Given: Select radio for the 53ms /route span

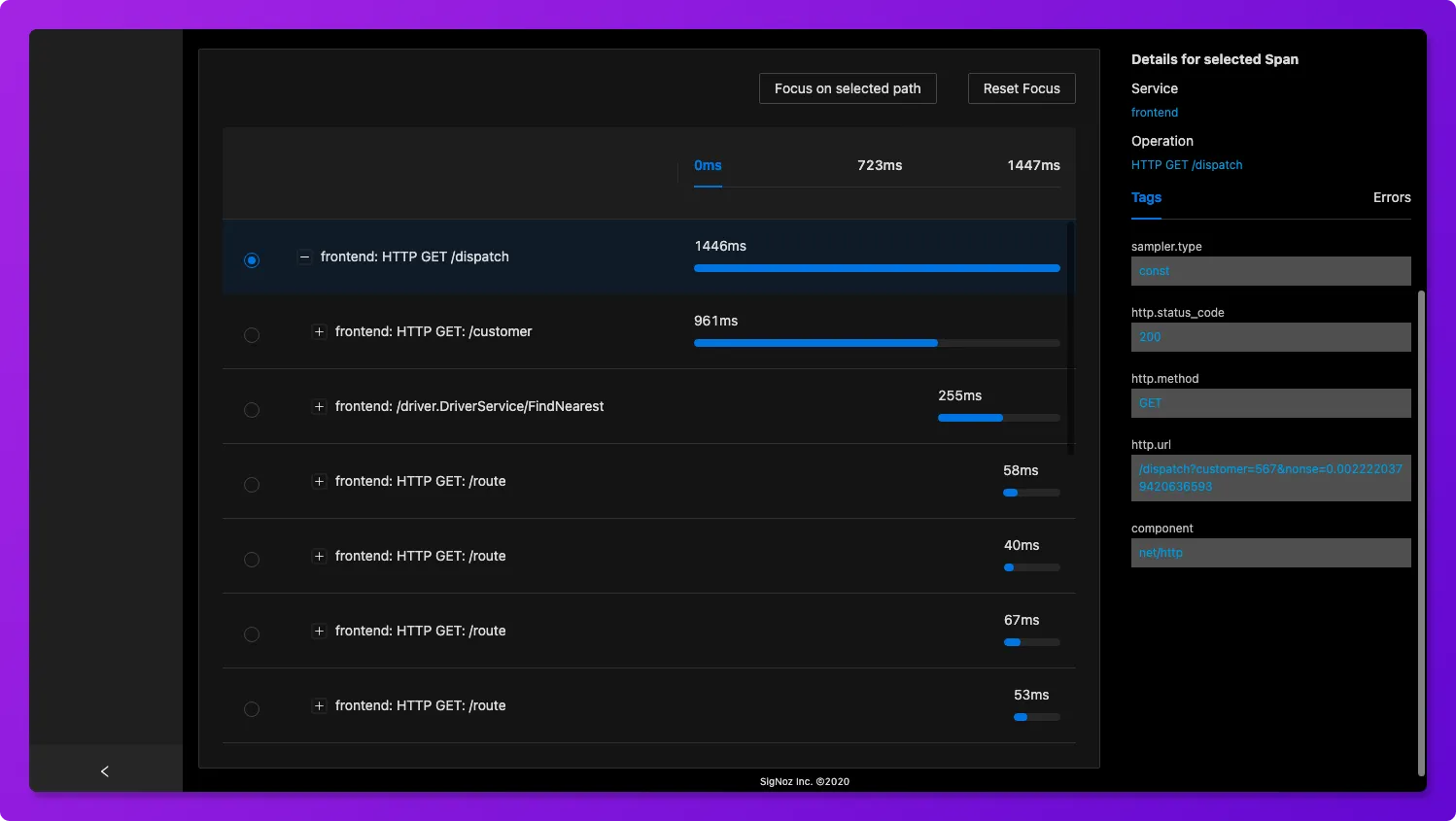Looking at the screenshot, I should click(252, 709).
